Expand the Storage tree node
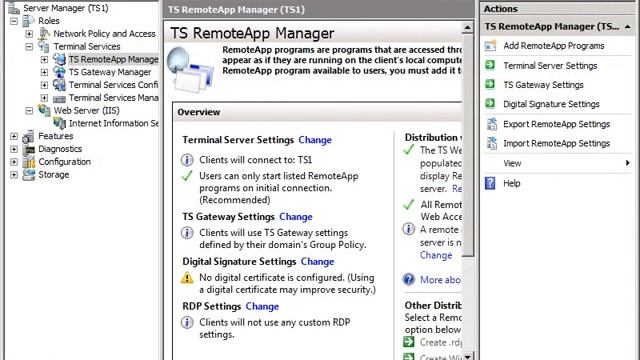 14,175
